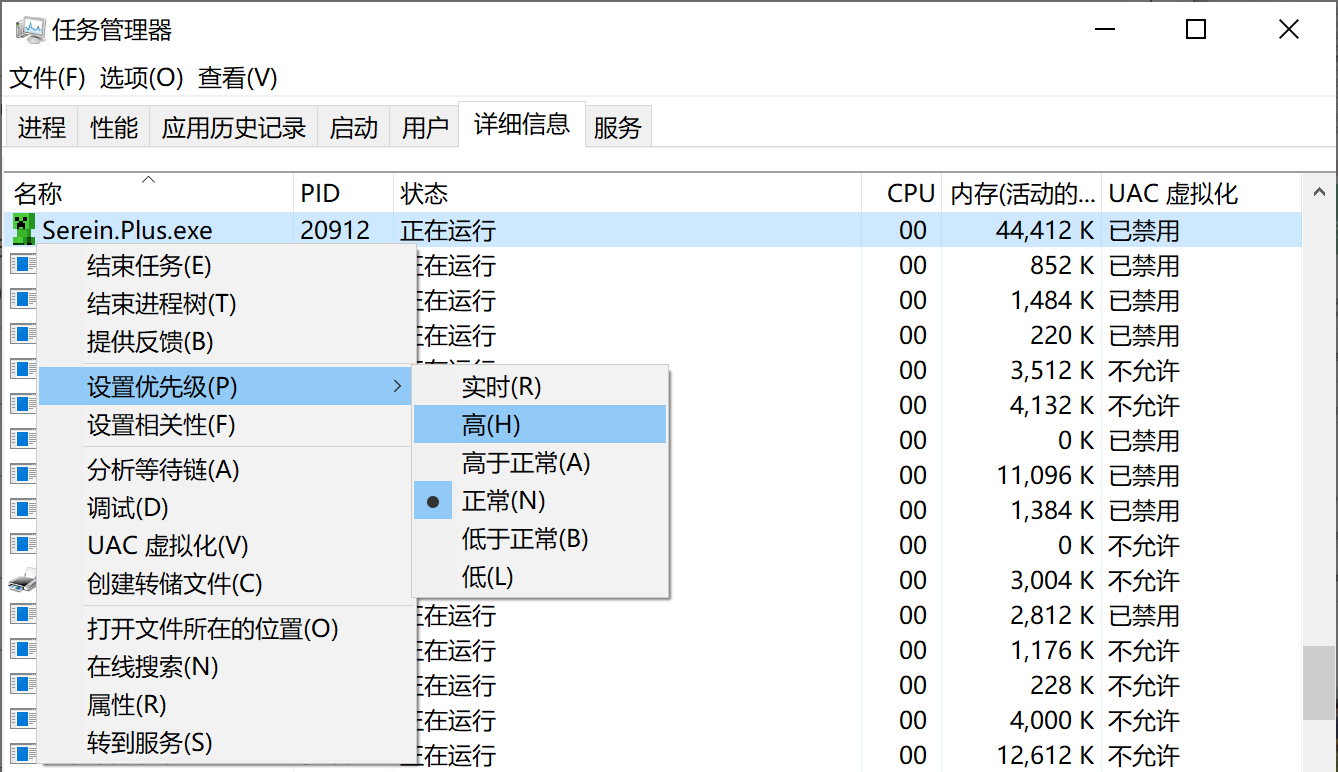Select 创建转储文件(C) in the context menu
Screen dimensions: 1338x772
pyautogui.click(x=226, y=584)
